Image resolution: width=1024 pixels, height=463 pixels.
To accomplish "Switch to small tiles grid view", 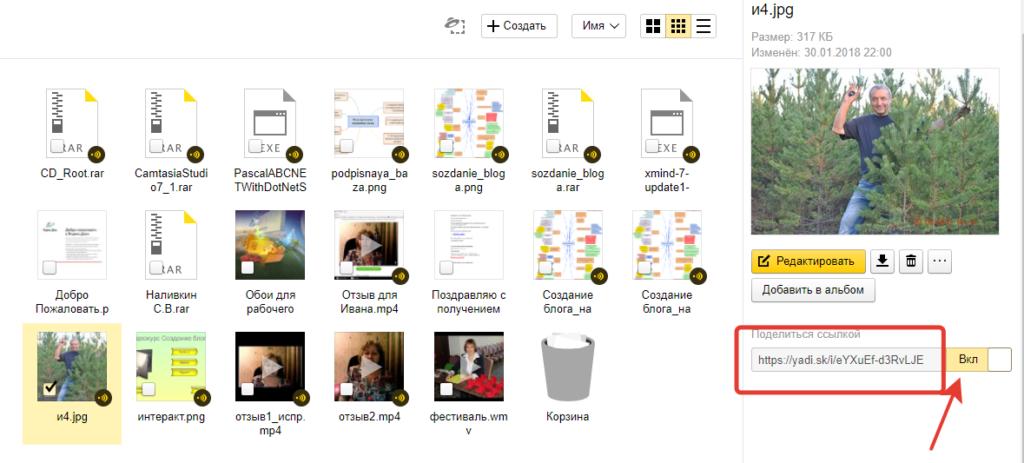I will coord(678,26).
